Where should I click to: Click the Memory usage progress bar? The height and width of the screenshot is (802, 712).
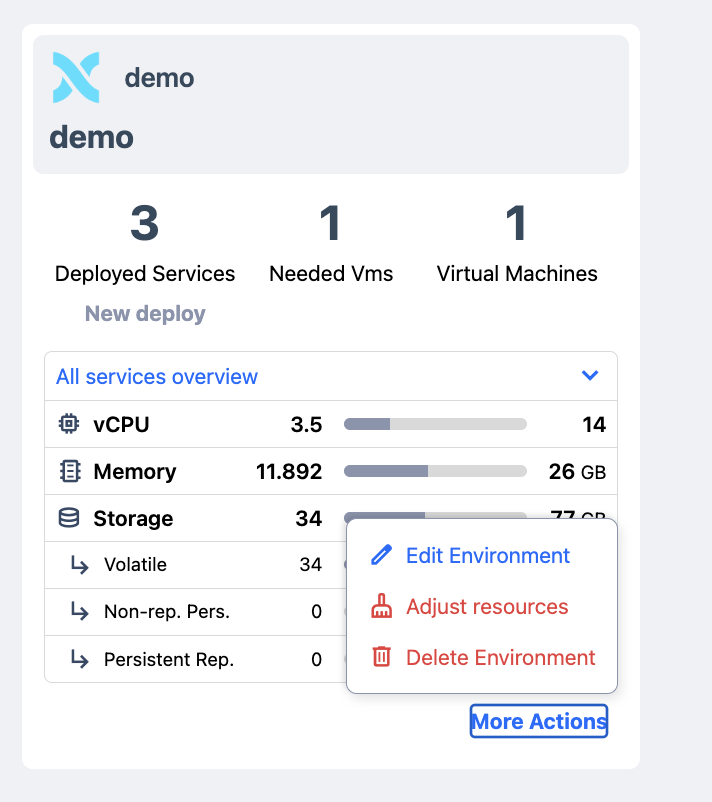coord(435,472)
